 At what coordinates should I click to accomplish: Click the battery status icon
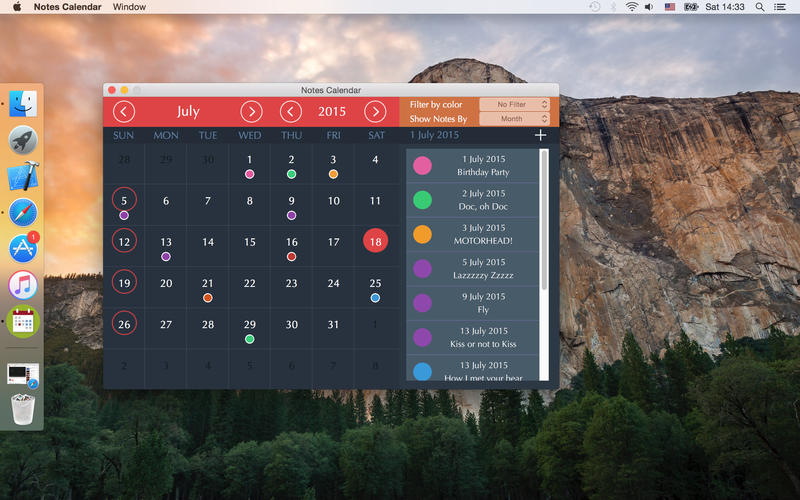coord(691,7)
